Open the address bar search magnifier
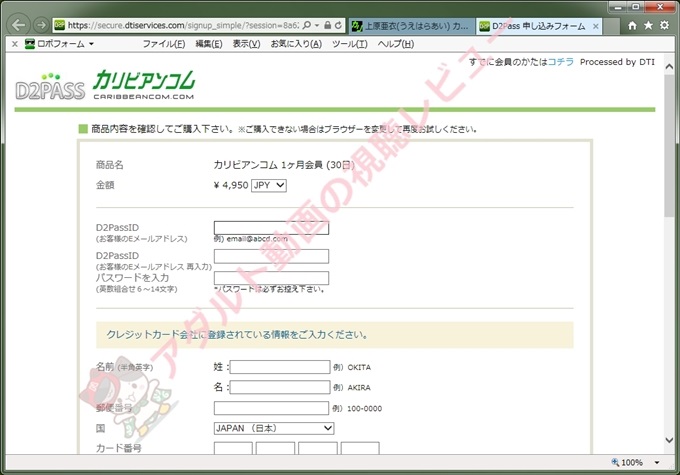Viewport: 680px width, 475px height. (307, 25)
